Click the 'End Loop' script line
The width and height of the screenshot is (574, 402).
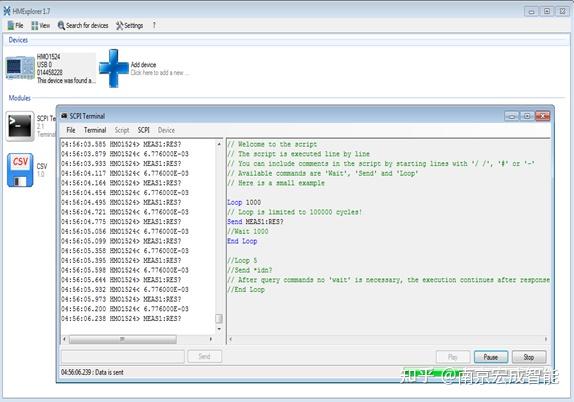coord(242,241)
